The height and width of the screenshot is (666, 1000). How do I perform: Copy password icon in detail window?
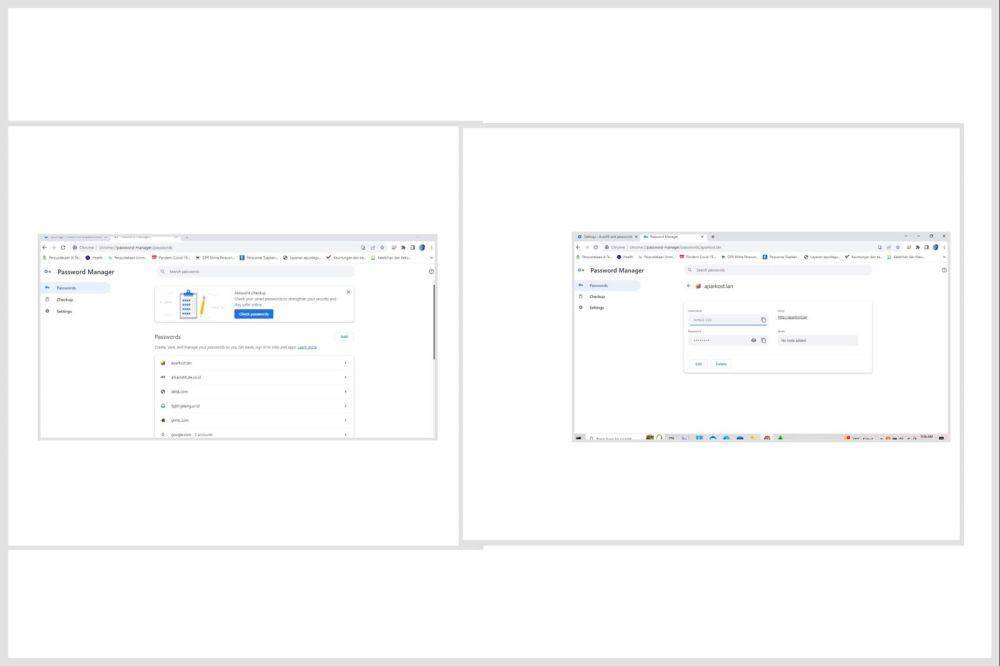coord(763,341)
